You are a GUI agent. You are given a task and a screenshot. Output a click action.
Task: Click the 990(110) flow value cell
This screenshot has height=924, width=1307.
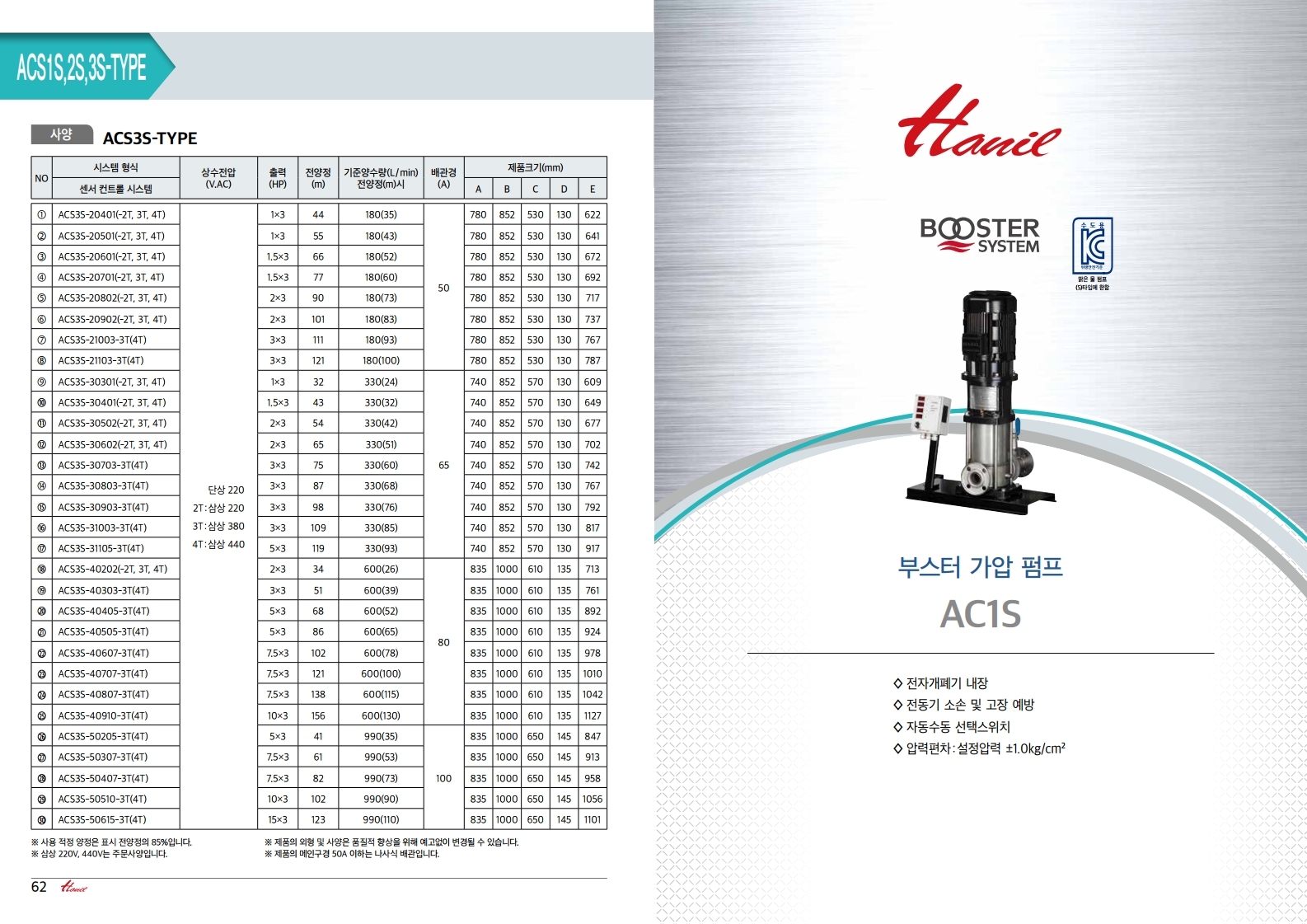381,819
